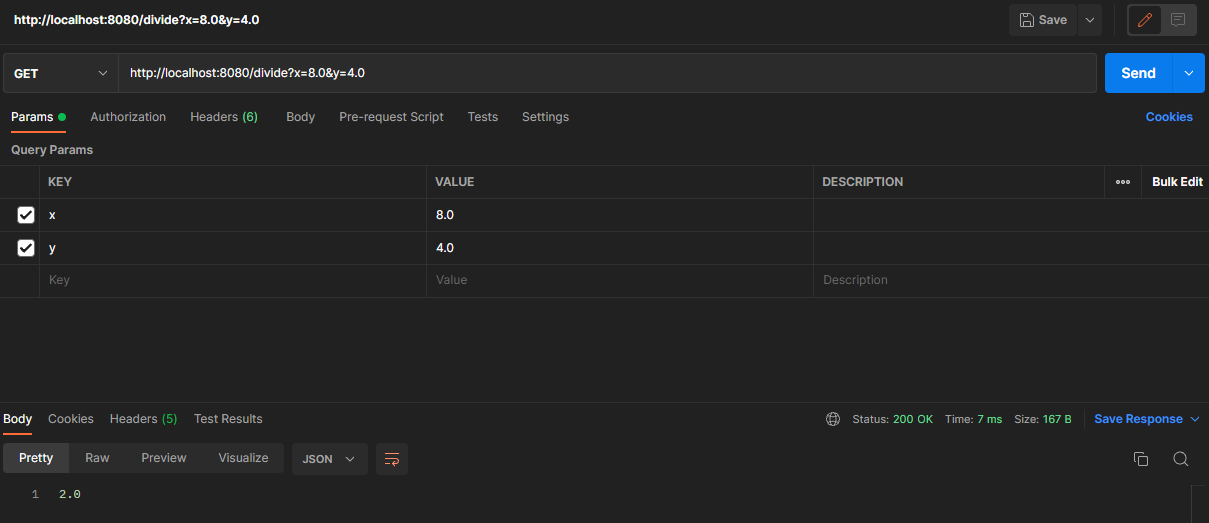Copy response body using the copy icon

pos(1140,459)
